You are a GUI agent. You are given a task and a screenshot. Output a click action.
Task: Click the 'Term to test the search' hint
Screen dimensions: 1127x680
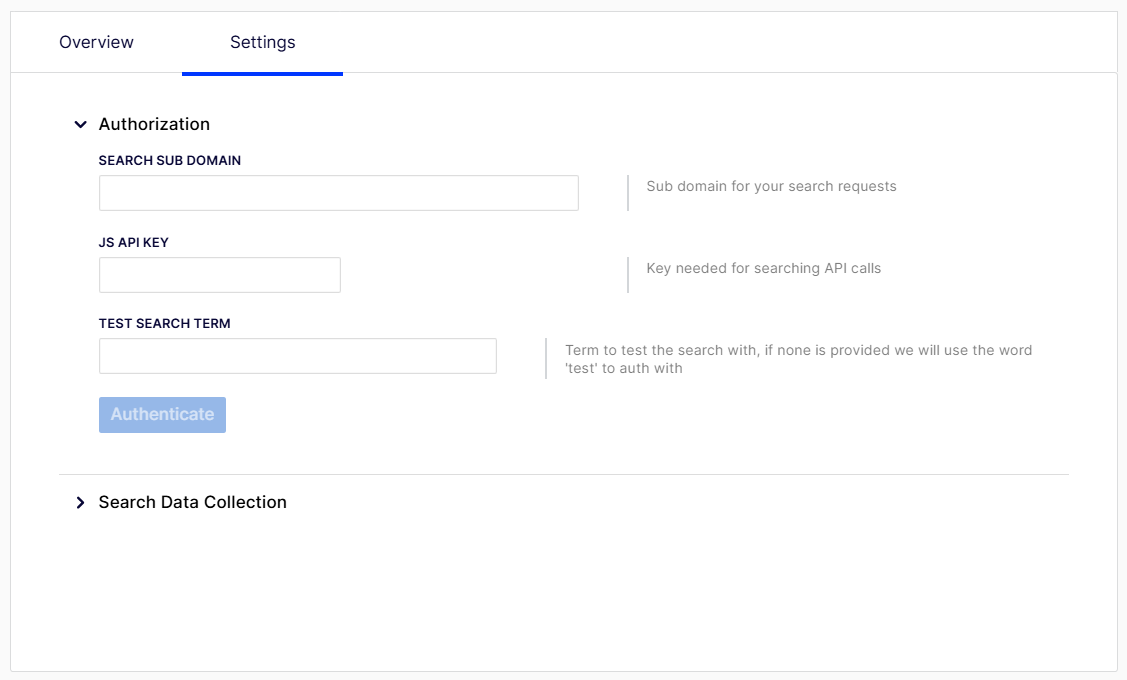(x=798, y=359)
